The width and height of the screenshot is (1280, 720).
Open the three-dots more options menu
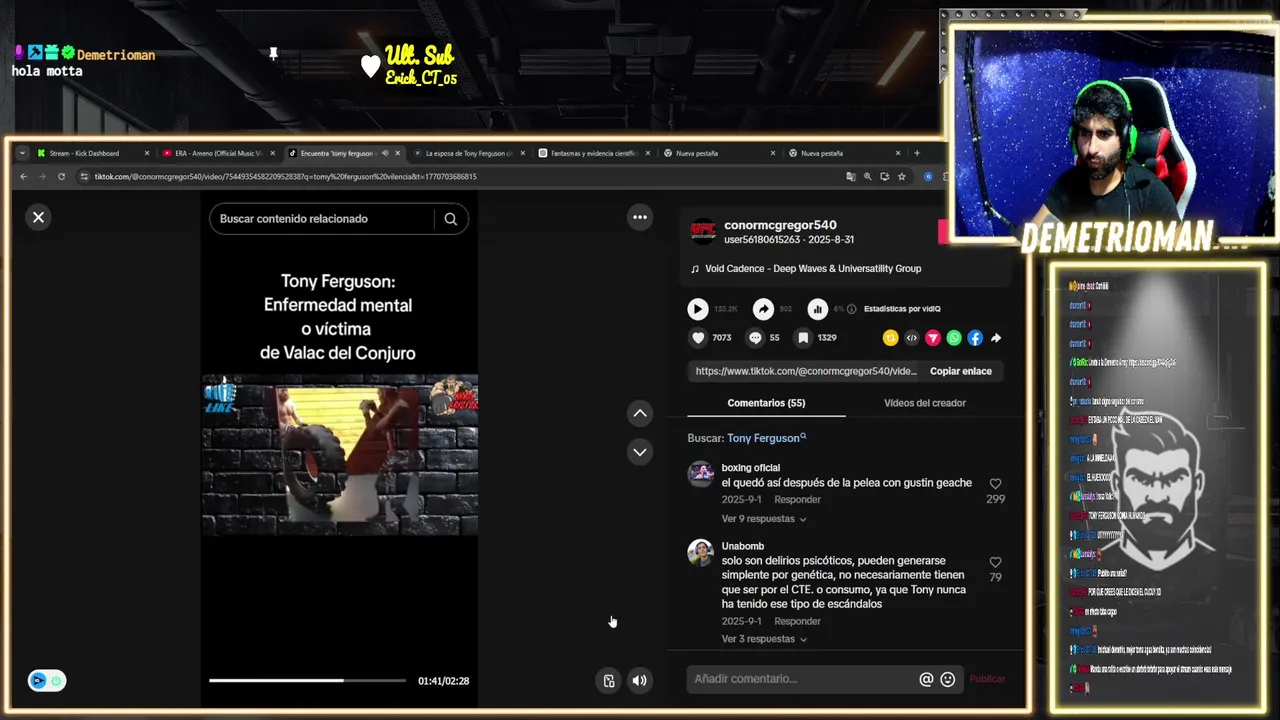640,217
